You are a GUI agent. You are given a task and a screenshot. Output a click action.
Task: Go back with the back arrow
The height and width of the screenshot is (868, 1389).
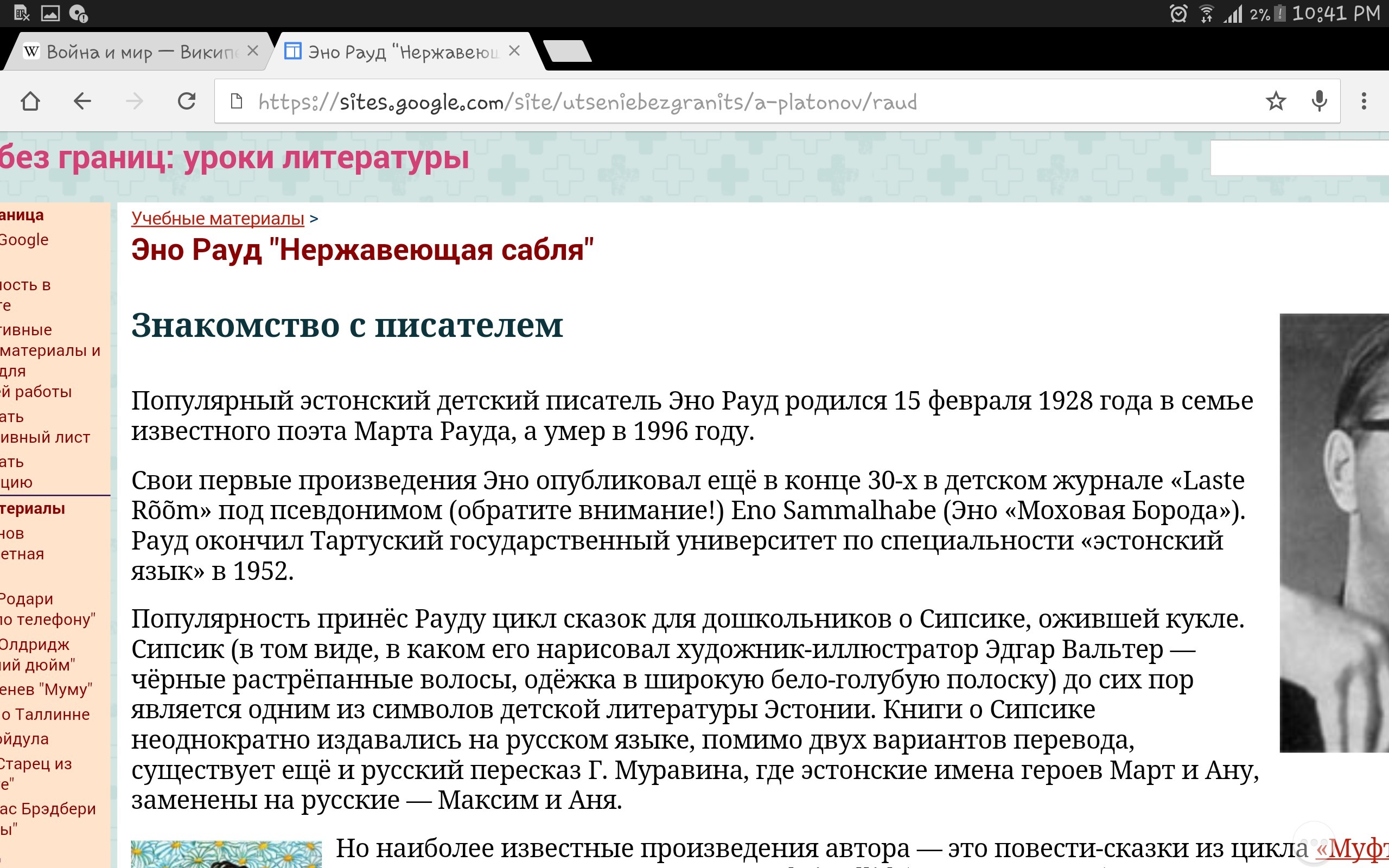click(82, 101)
